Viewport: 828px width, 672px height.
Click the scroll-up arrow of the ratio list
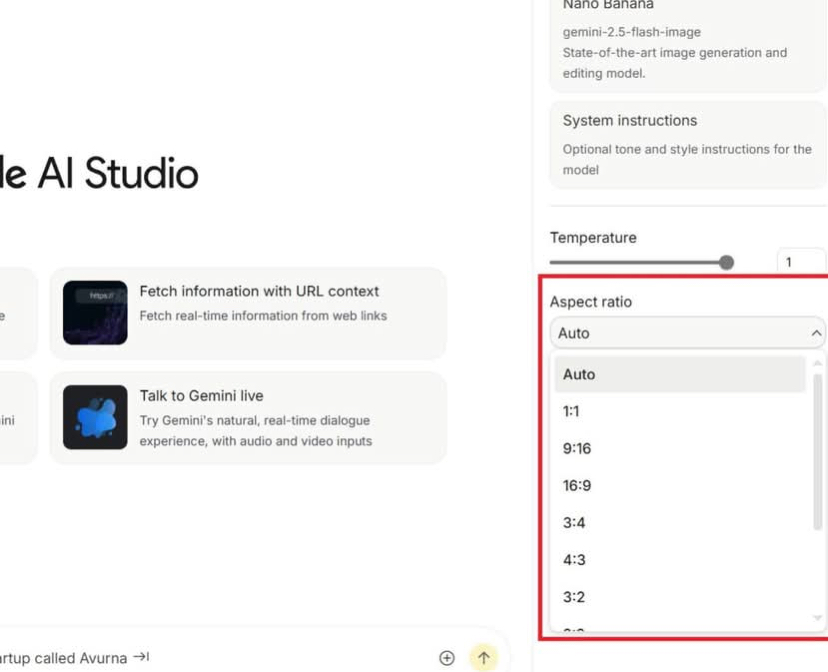[817, 363]
